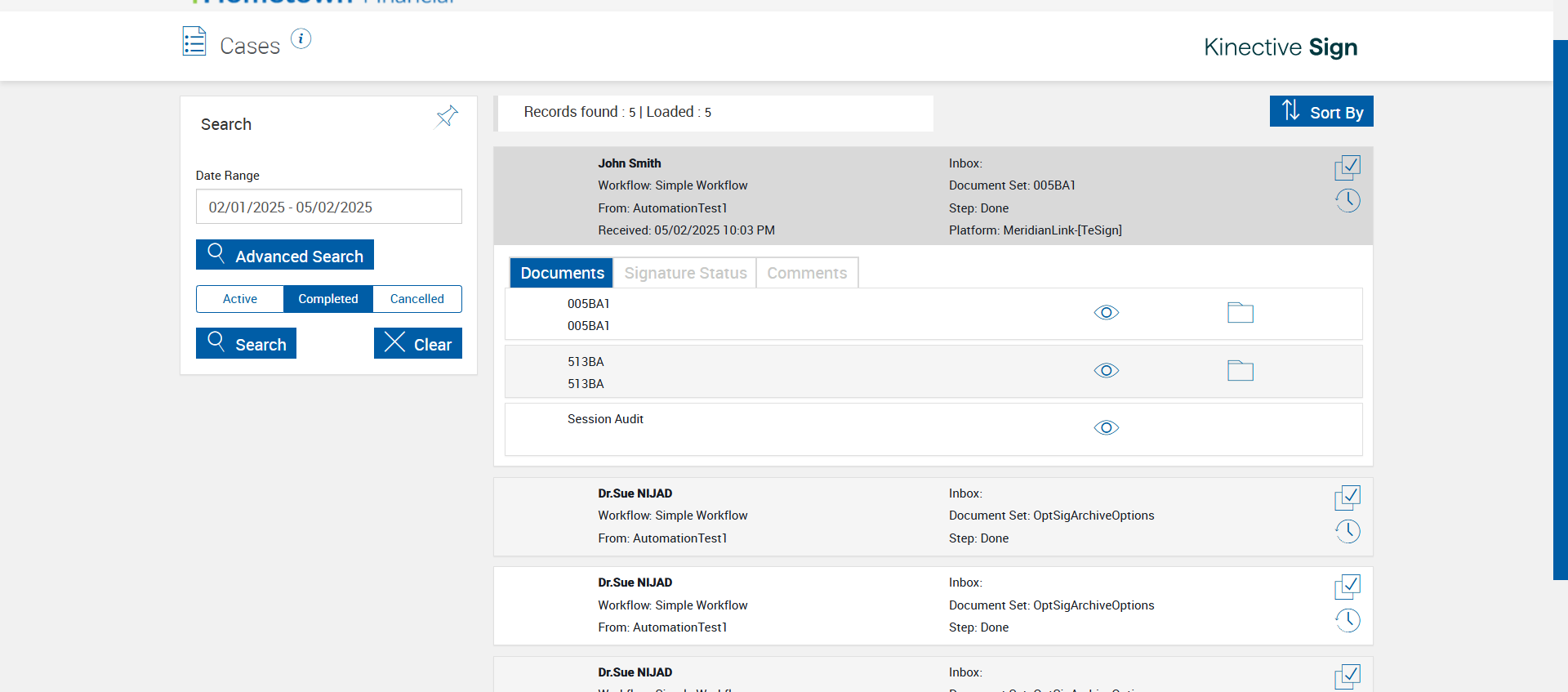Switch to the Signature Status tab
The image size is (1568, 692).
pyautogui.click(x=685, y=273)
